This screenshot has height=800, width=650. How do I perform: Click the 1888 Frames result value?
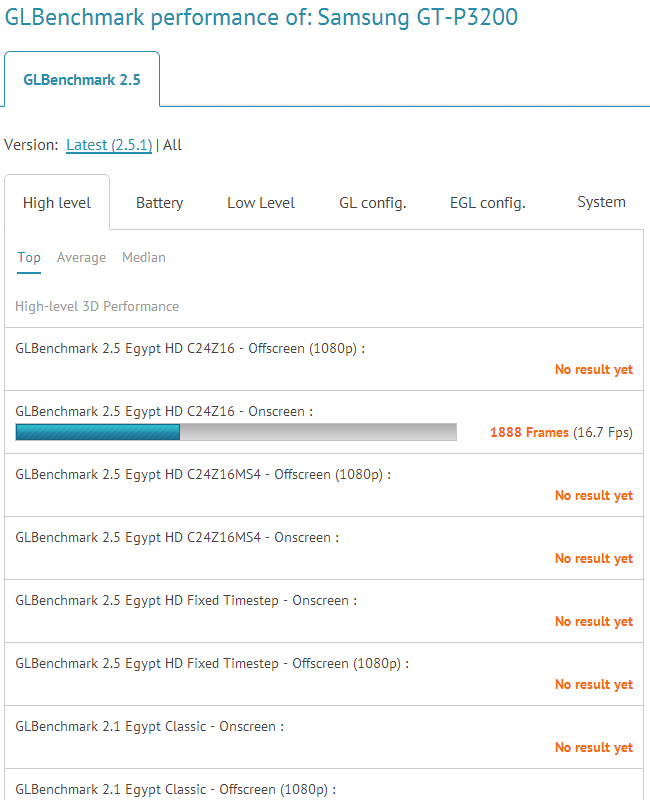tap(529, 433)
